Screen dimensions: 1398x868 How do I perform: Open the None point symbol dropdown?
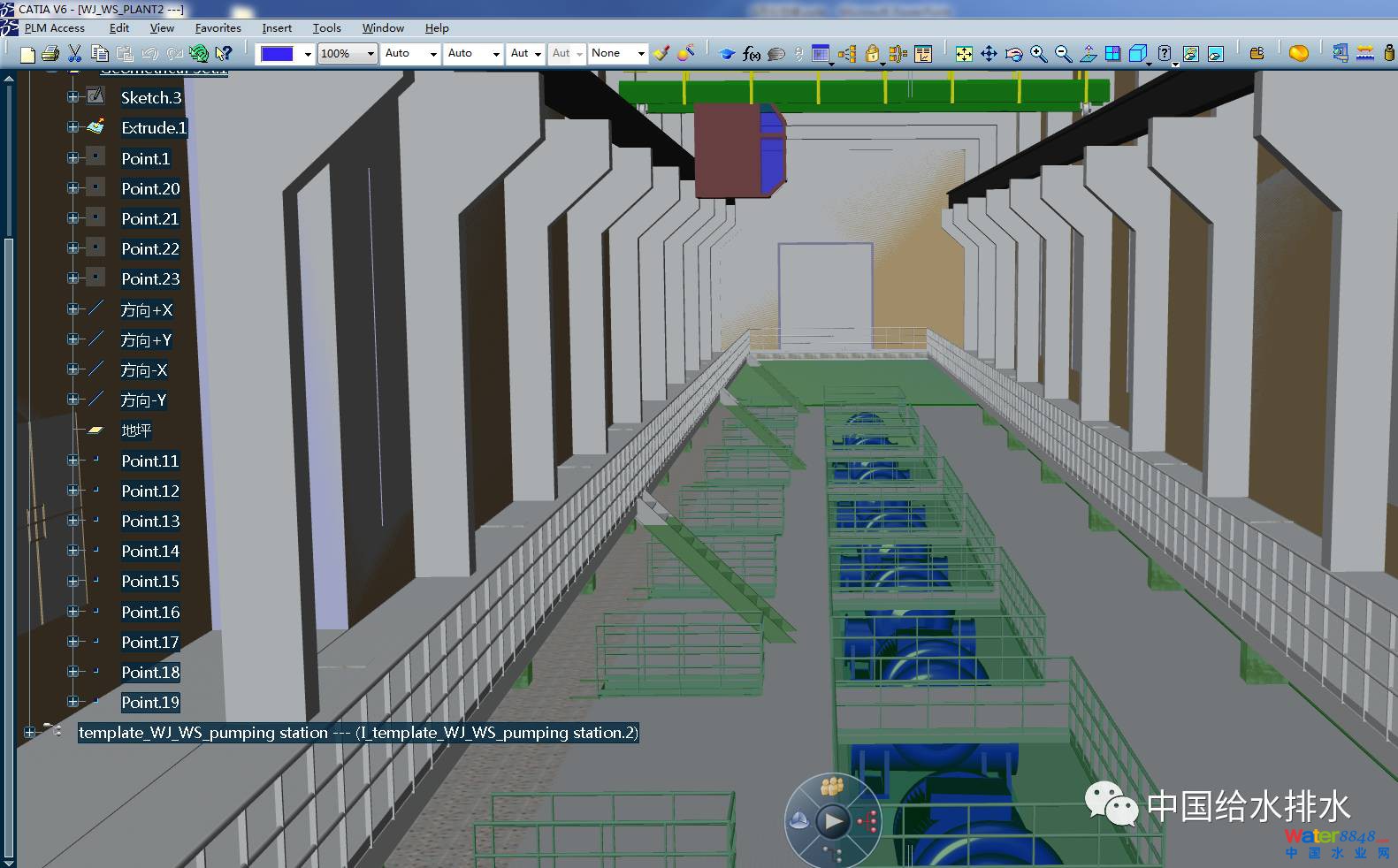(641, 54)
